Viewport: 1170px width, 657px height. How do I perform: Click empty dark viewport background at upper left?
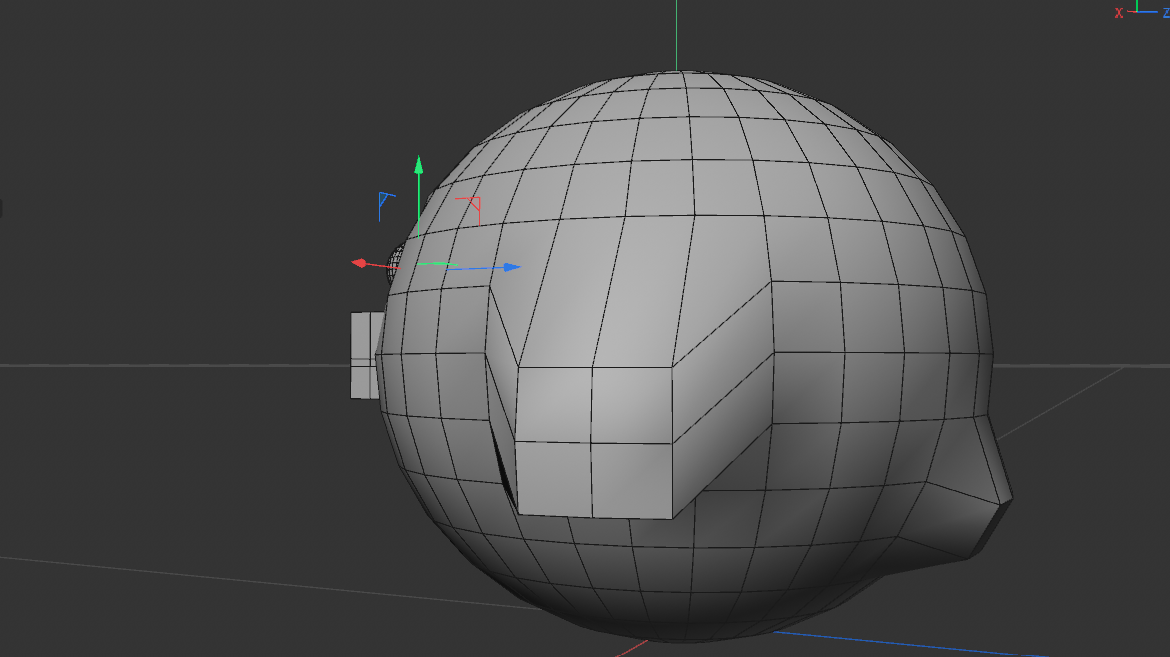click(x=150, y=100)
